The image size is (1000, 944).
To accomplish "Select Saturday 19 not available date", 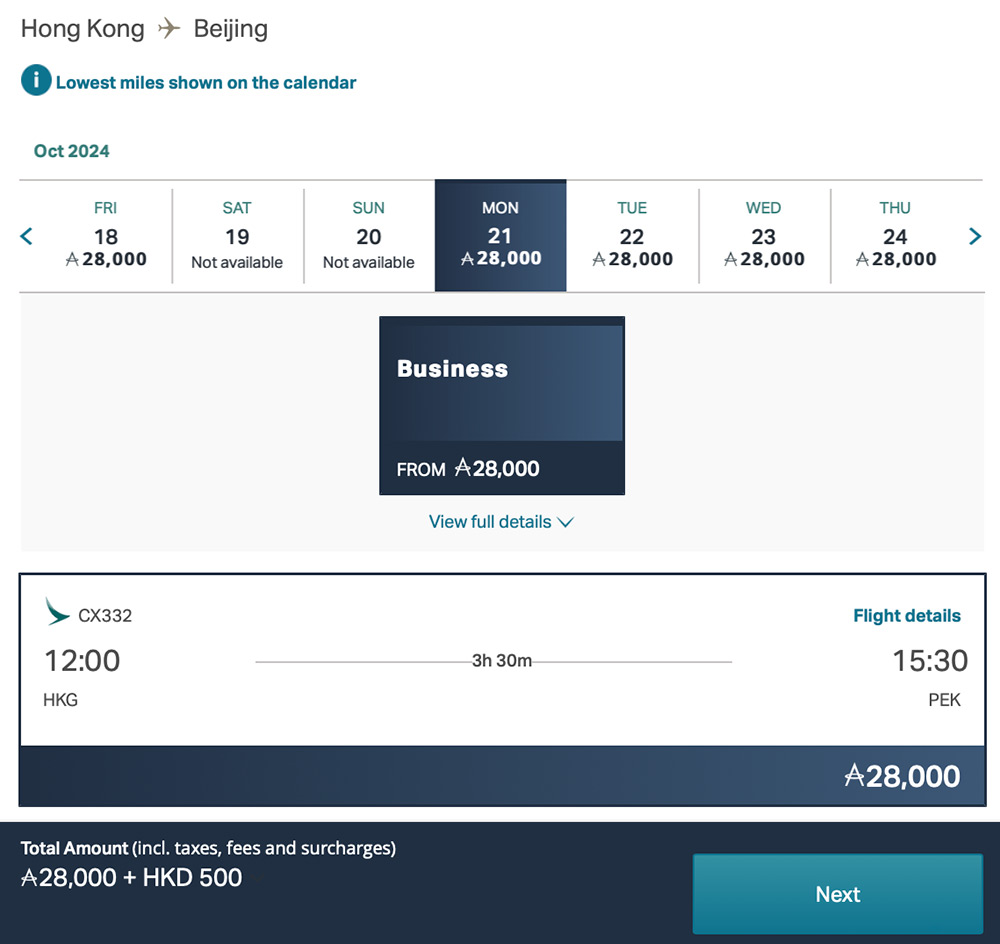I will click(237, 236).
